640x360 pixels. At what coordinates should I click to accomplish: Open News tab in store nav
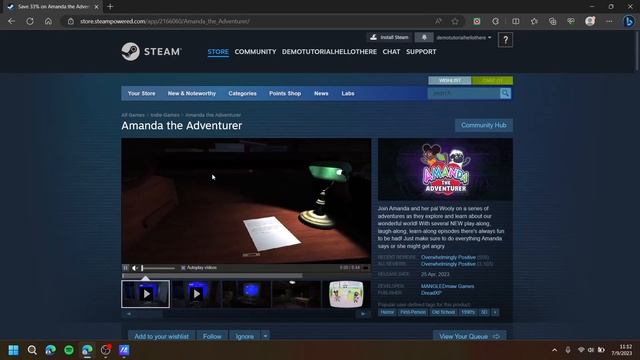point(321,93)
